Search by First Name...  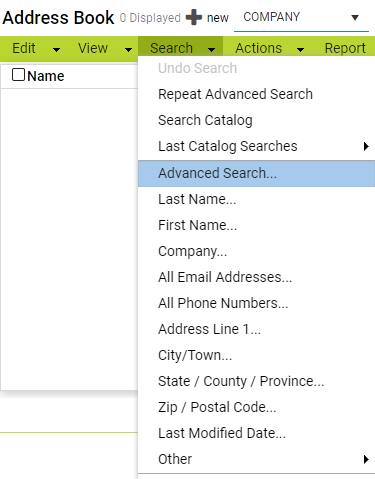[256, 225]
